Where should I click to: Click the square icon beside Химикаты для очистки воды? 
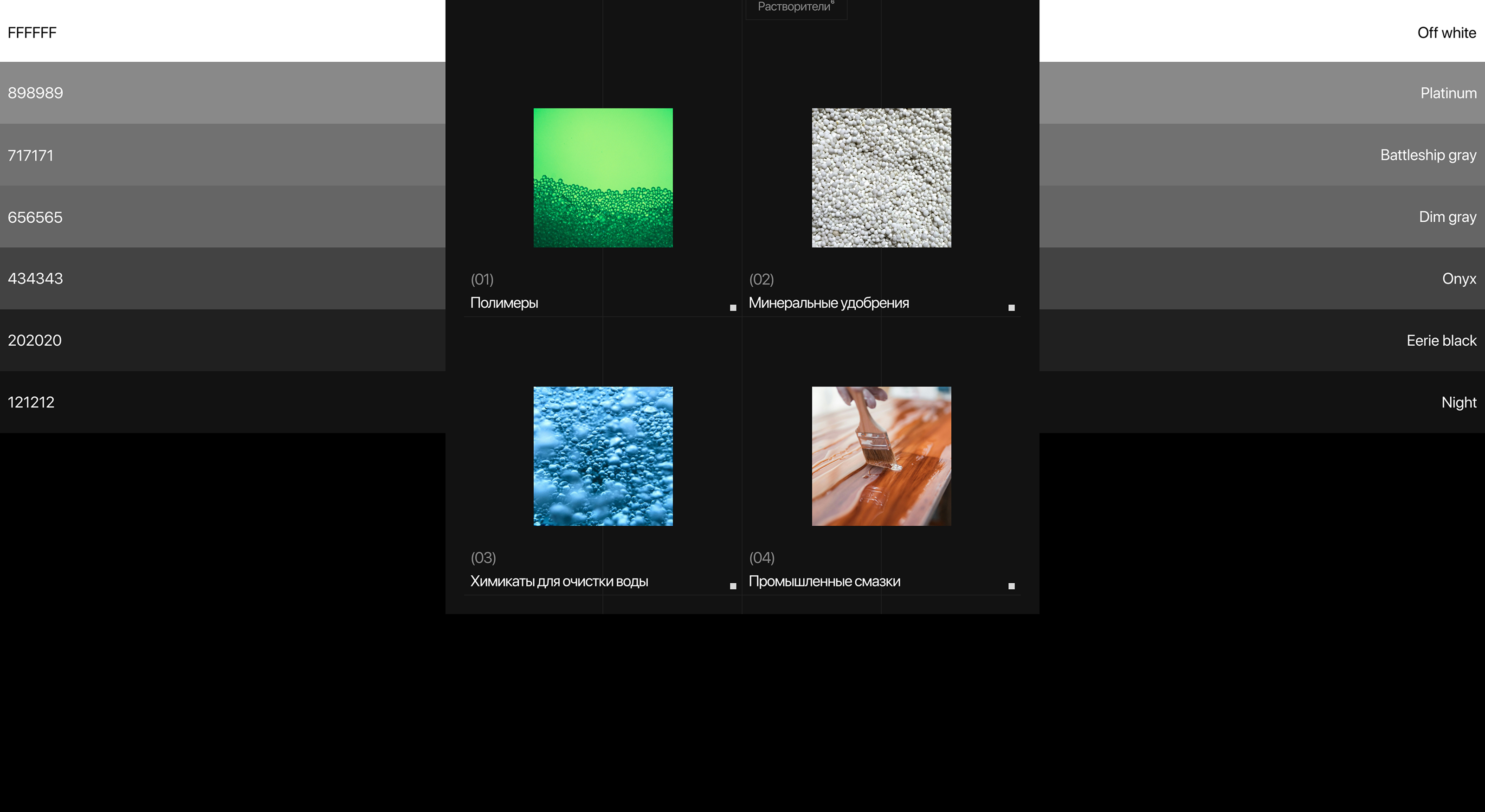[733, 586]
